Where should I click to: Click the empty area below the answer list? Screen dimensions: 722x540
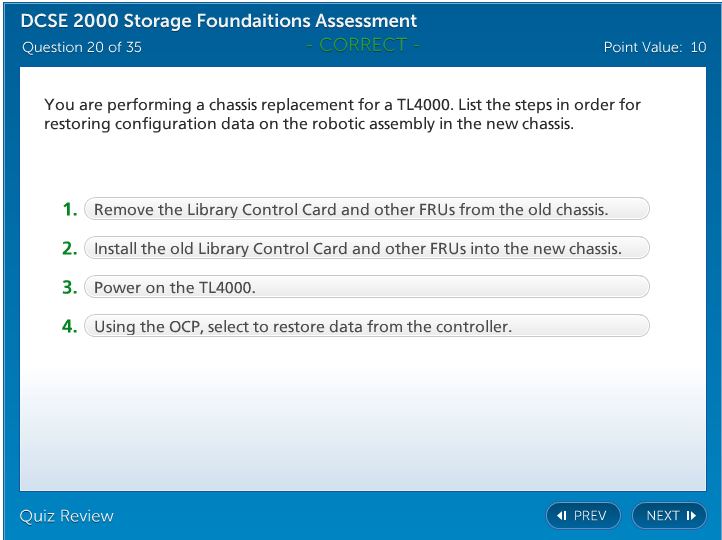[x=360, y=420]
